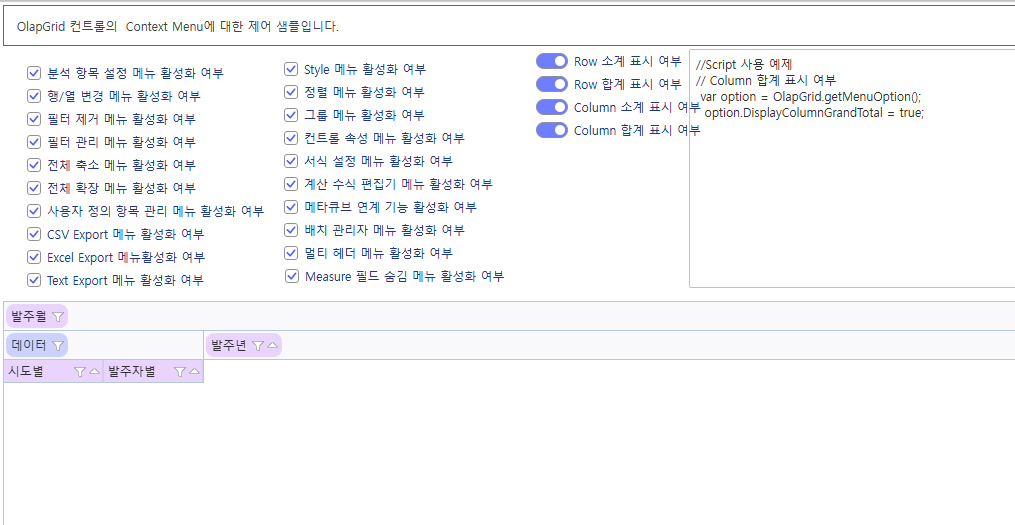
Task: Toggle sort arrow on 발주자별 header
Action: [x=194, y=372]
